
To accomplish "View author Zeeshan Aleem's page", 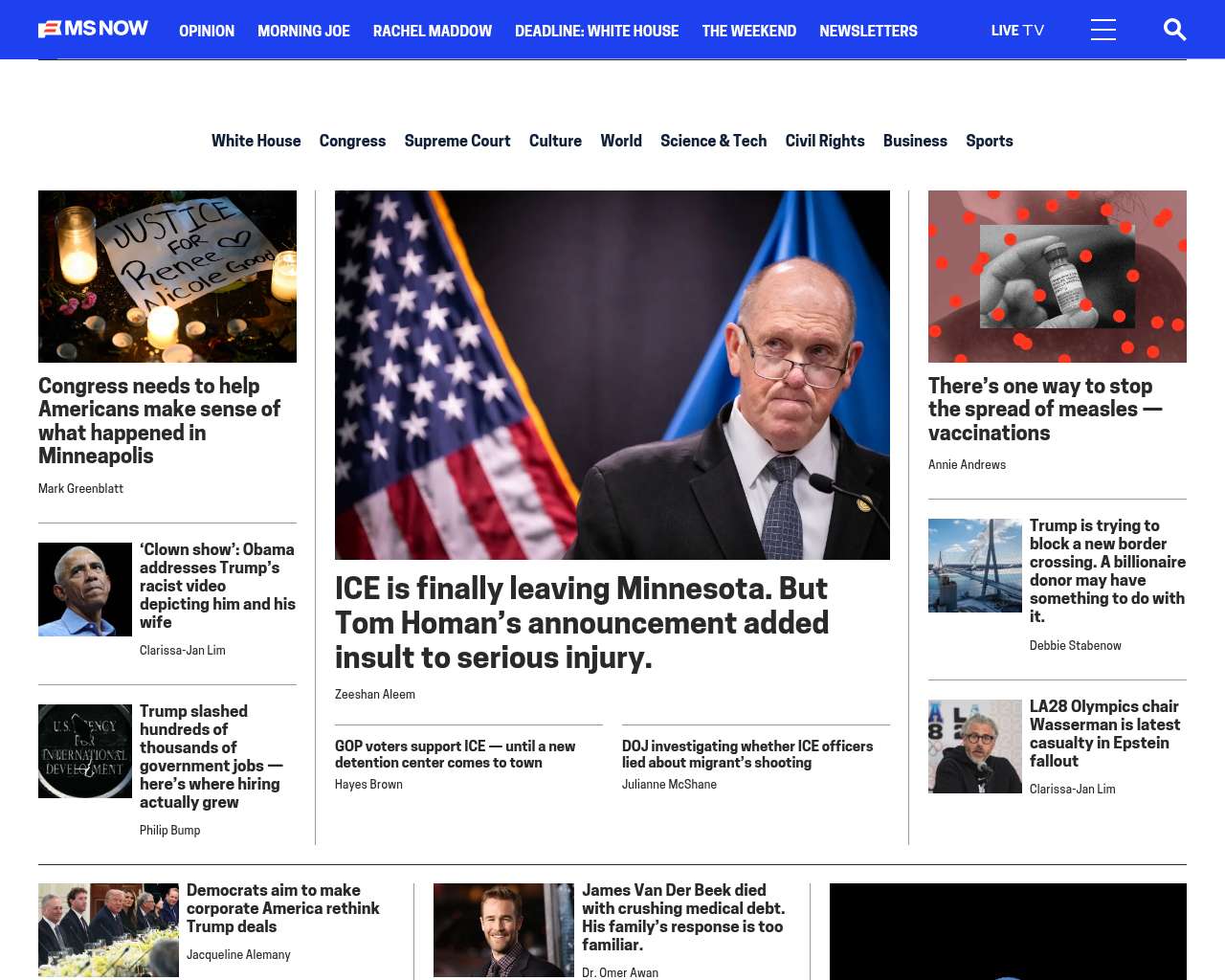I will (375, 695).
